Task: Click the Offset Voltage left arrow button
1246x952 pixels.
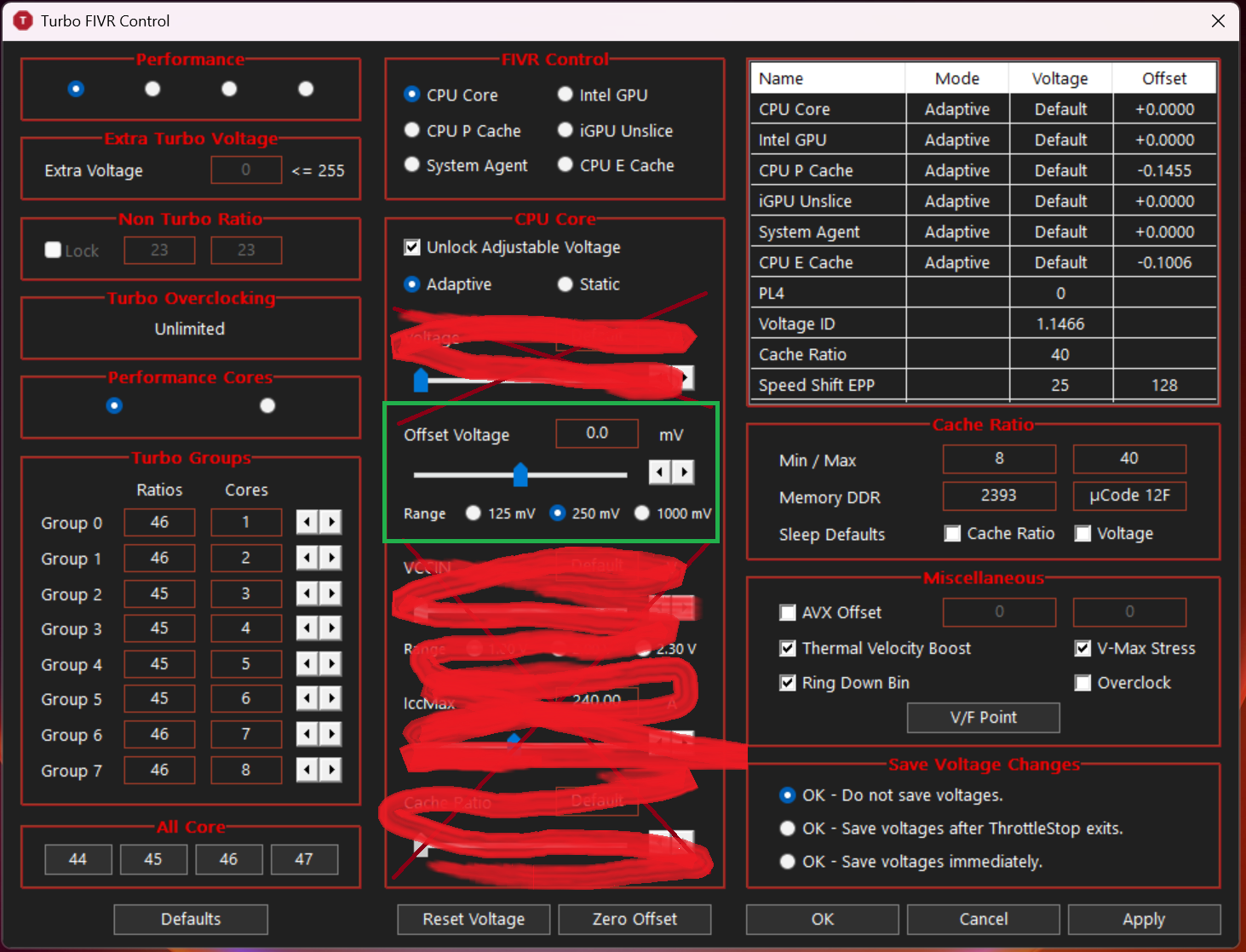Action: point(659,472)
